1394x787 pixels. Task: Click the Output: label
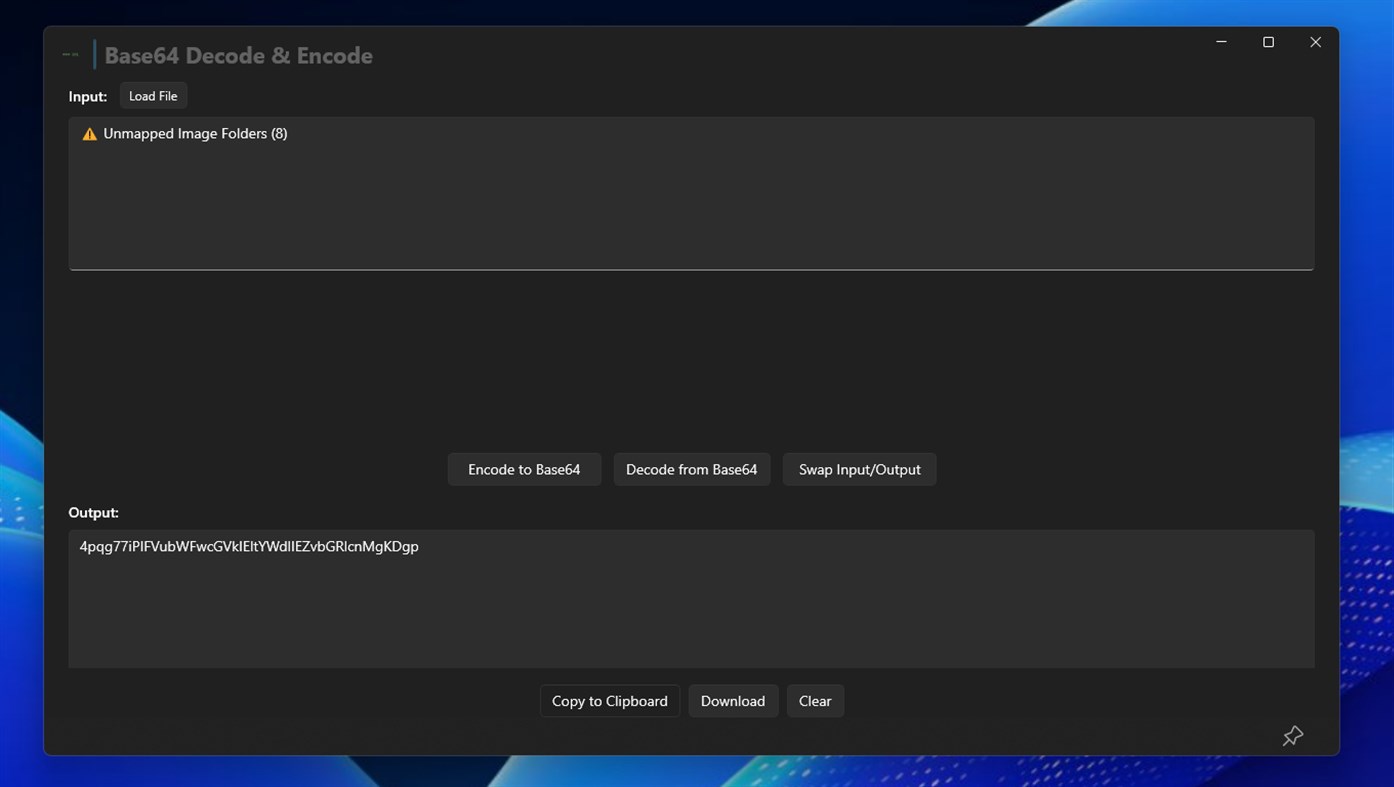94,512
